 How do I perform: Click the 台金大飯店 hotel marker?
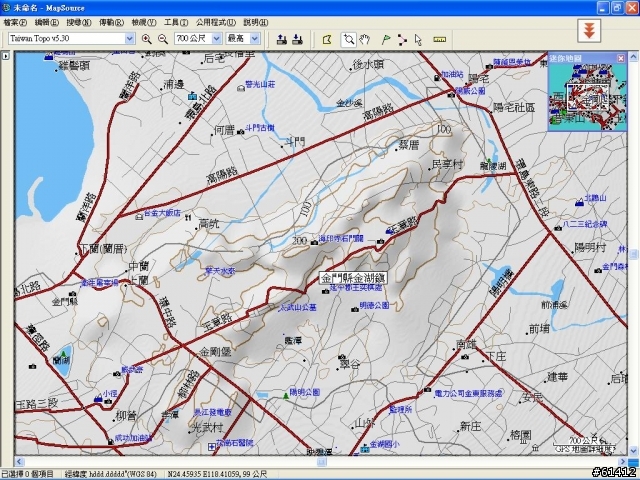139,216
